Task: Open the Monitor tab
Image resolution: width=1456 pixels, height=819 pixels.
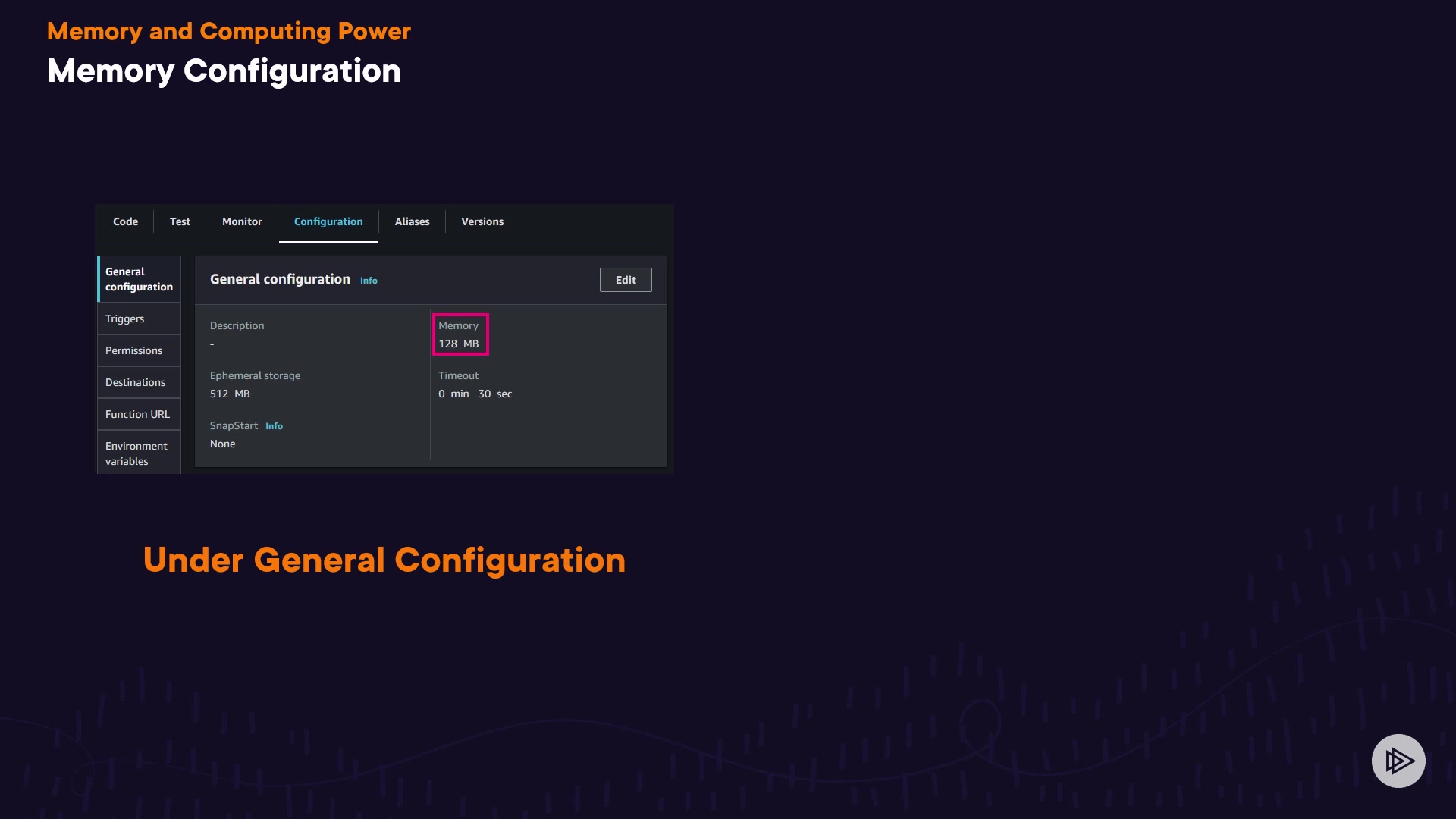Action: tap(242, 221)
